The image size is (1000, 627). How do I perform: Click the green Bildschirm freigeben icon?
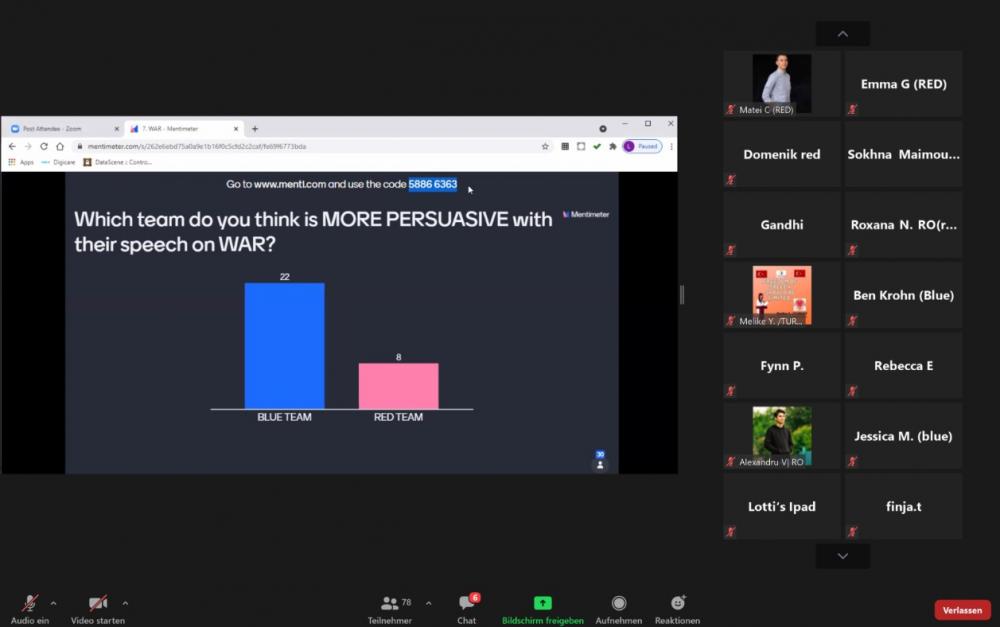(542, 603)
